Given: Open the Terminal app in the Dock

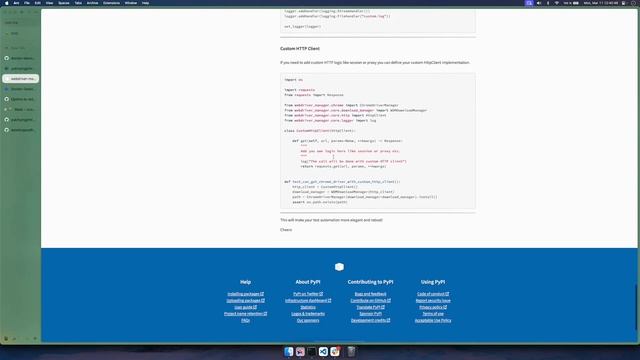Looking at the screenshot, I should (x=311, y=351).
